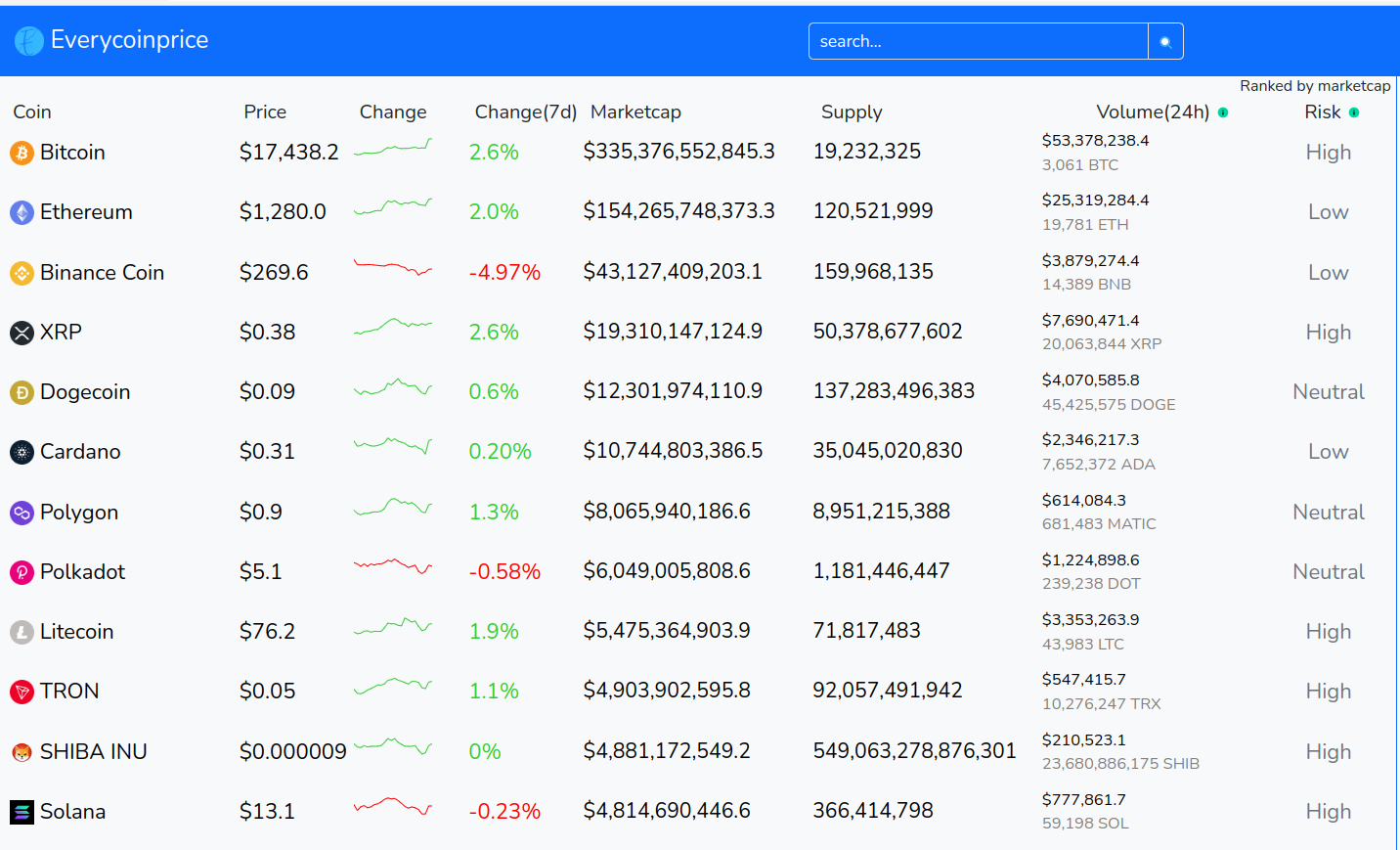Select Polygon's Neutral risk label
Viewport: 1400px width, 850px height.
[1329, 513]
